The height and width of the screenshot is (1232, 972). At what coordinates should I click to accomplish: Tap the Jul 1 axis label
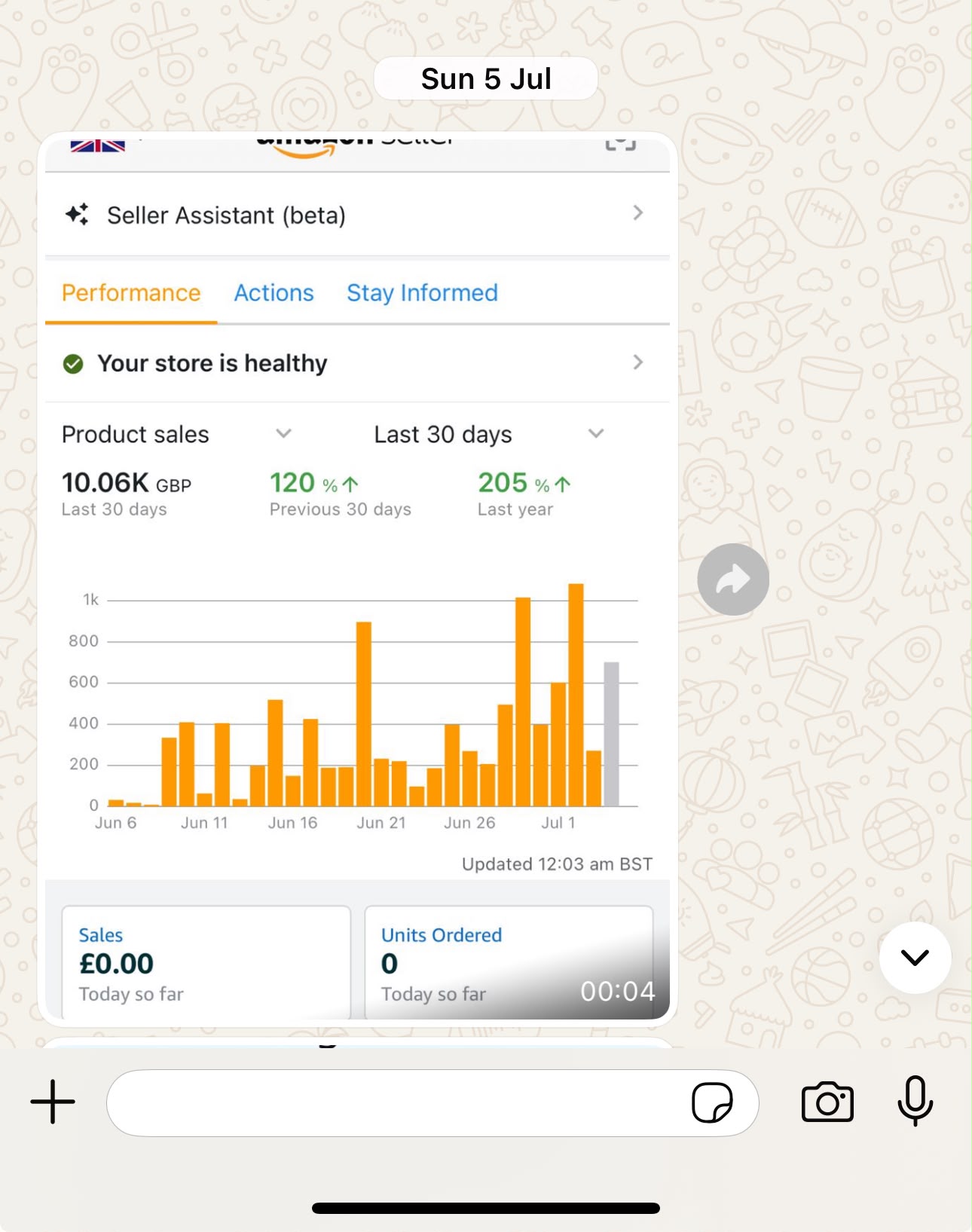click(558, 823)
